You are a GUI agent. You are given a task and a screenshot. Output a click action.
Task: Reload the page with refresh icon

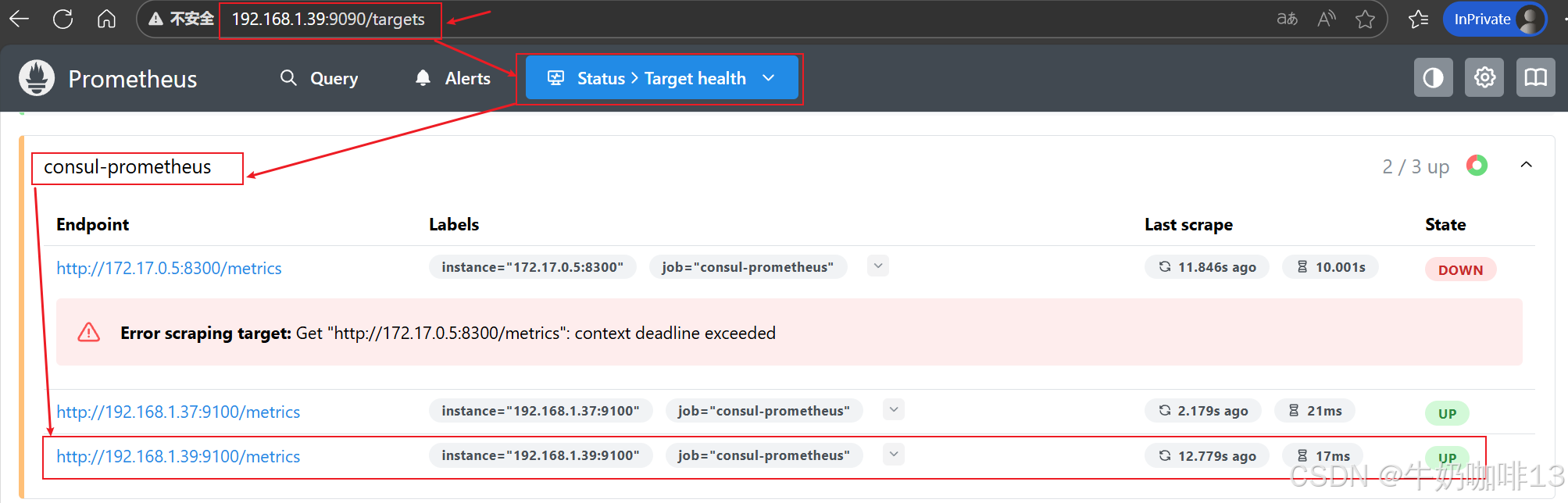tap(63, 19)
